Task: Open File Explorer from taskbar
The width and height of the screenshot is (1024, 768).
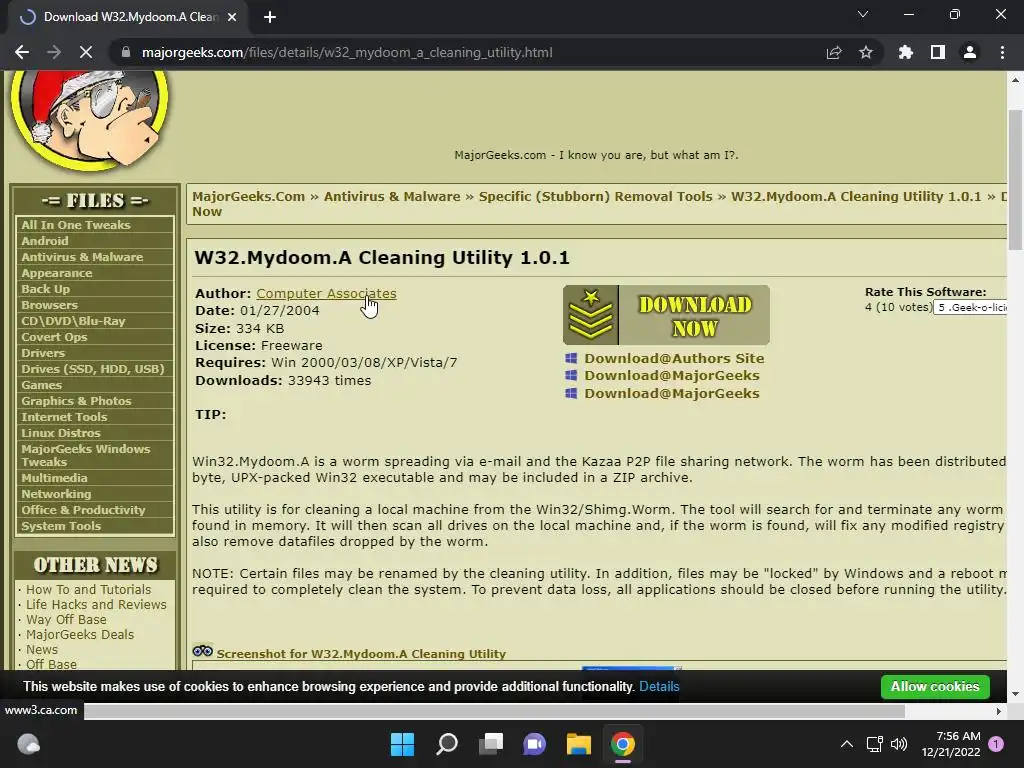Action: 579,744
